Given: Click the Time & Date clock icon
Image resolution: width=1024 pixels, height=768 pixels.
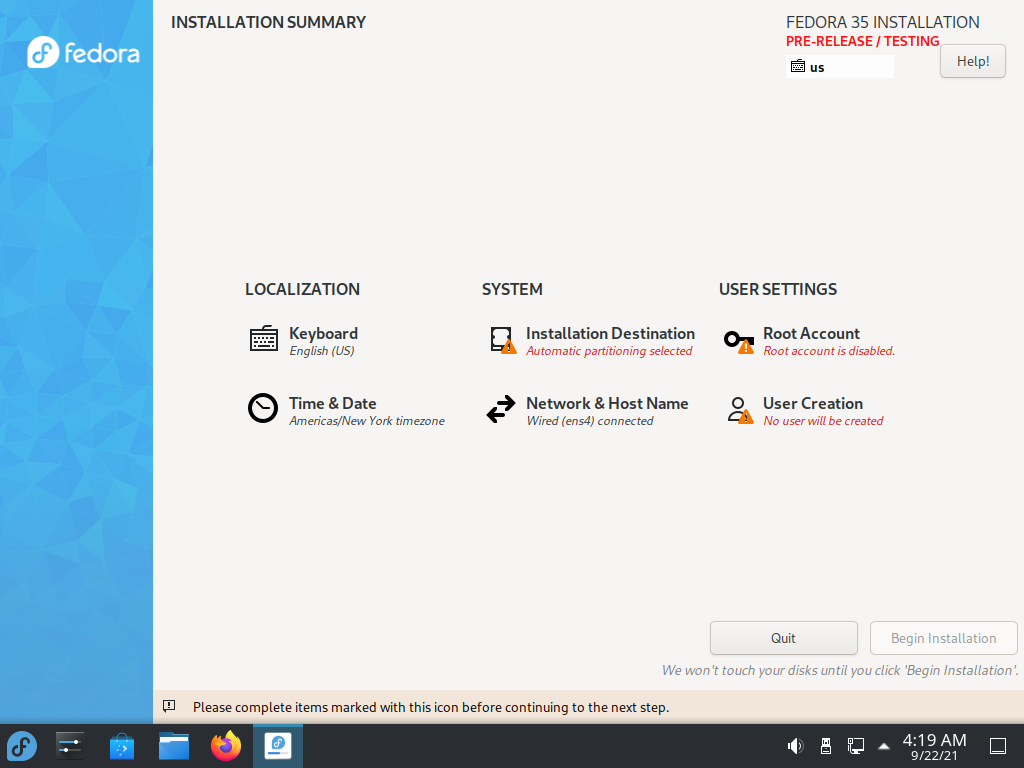Looking at the screenshot, I should pos(263,409).
